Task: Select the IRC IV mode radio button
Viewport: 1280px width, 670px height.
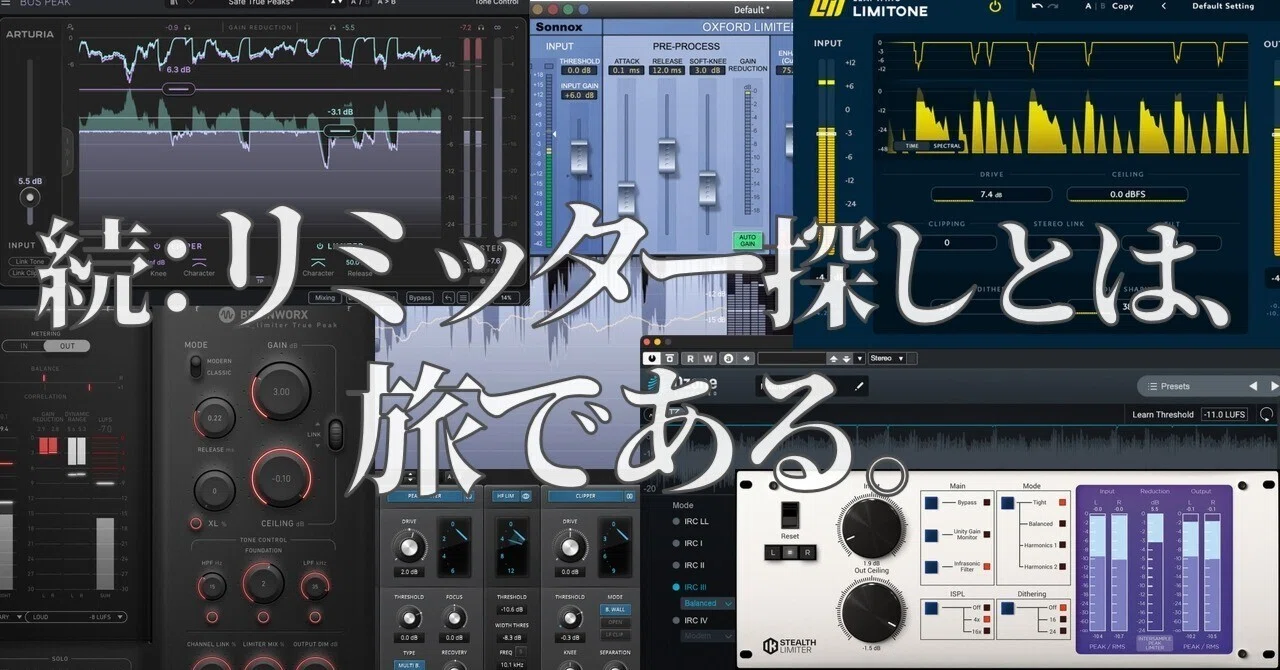Action: [x=674, y=621]
